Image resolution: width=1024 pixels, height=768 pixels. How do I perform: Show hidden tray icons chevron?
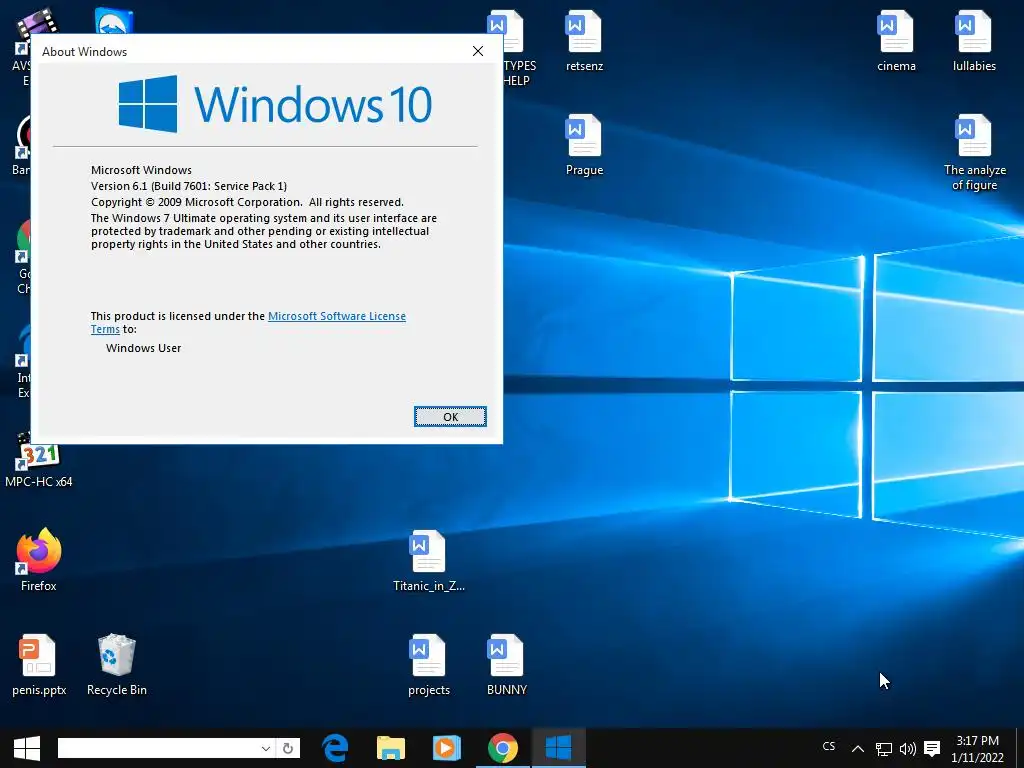point(858,748)
